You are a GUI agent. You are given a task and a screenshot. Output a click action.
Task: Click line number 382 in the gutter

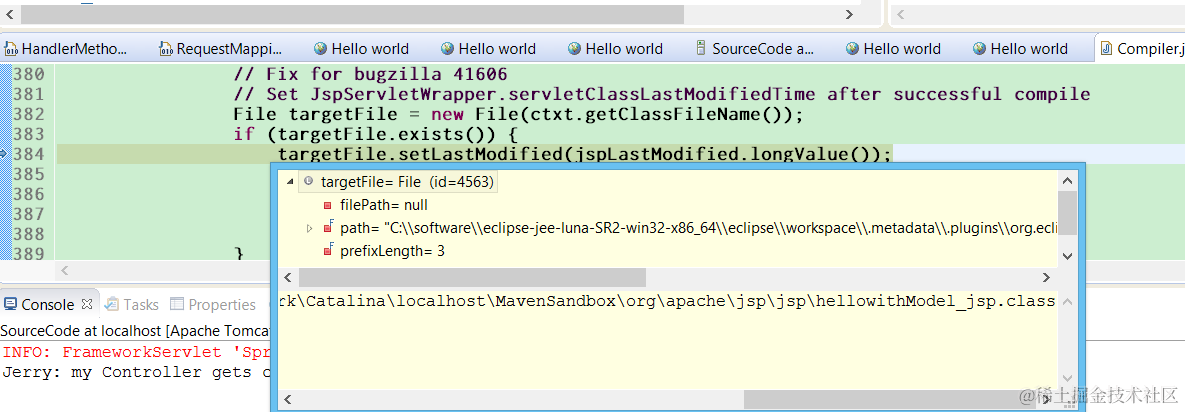click(29, 115)
